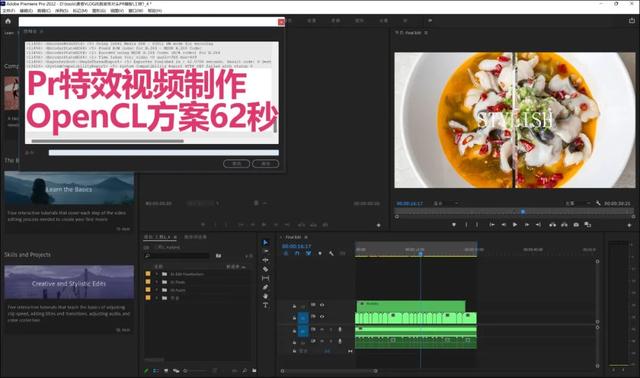Screen dimensions: 640x378
Task: Switch Project panel to list view
Action: [156, 371]
